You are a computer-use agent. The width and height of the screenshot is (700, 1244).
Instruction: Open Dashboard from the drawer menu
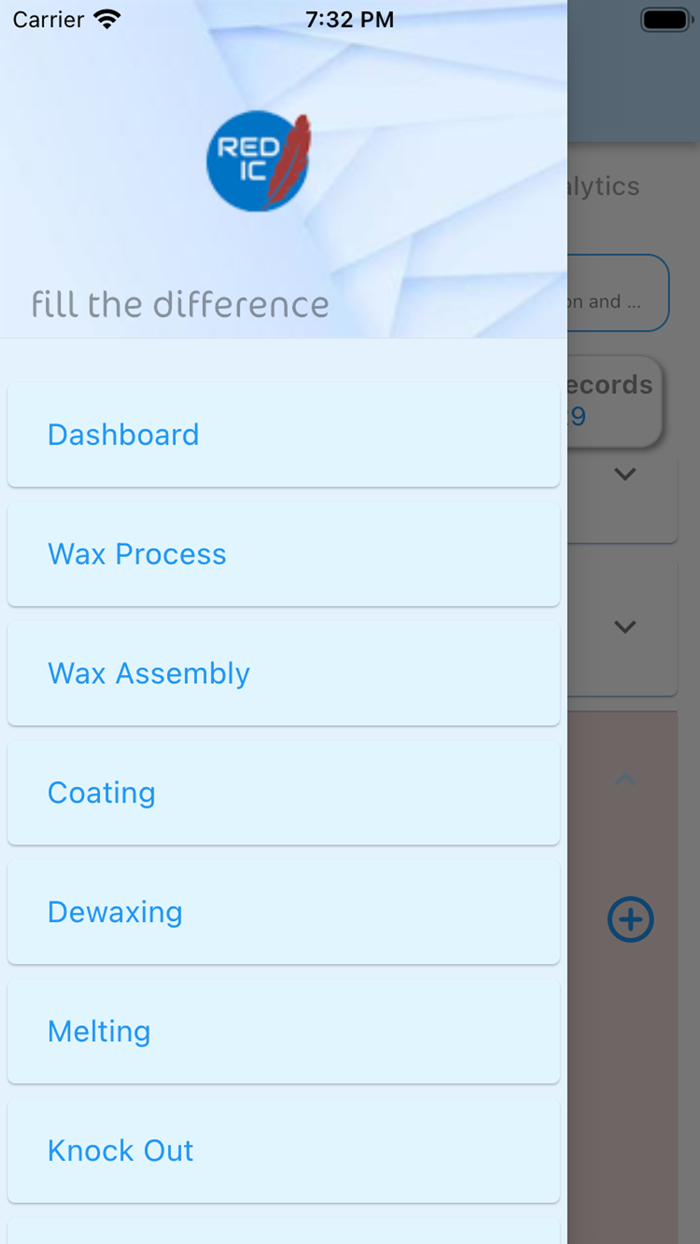tap(283, 435)
